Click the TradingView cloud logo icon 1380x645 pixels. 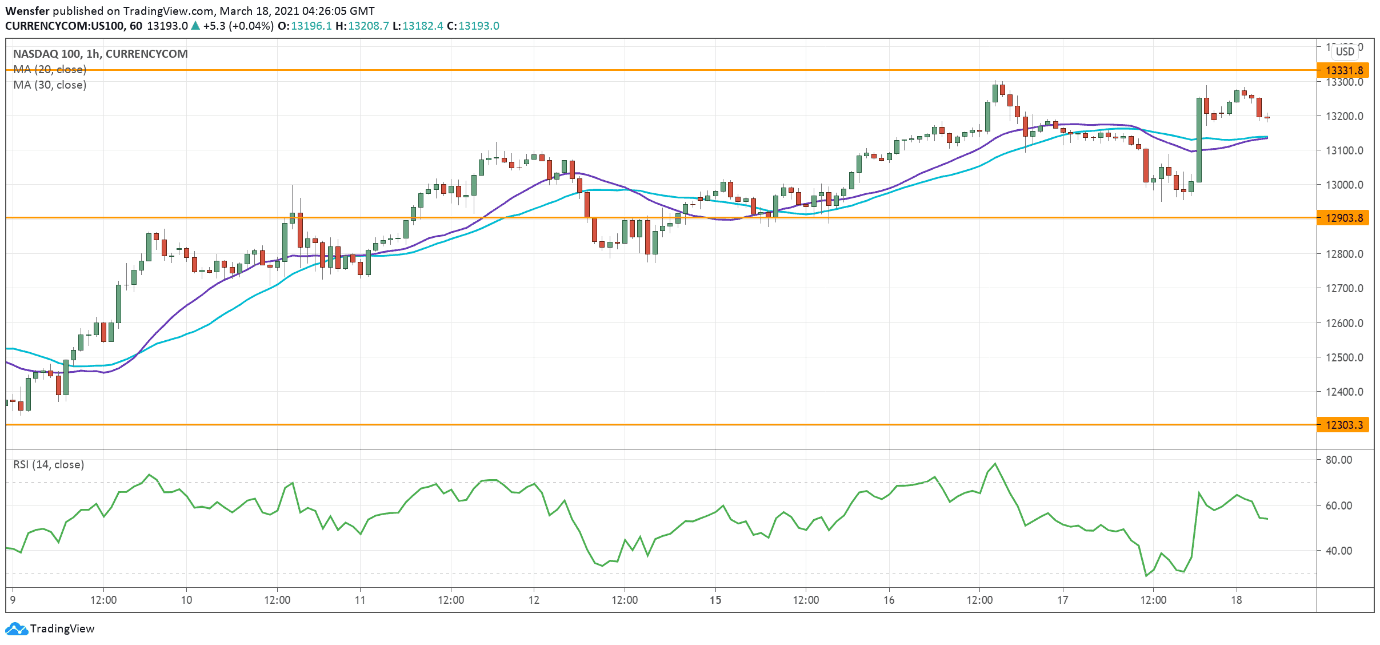pos(16,629)
